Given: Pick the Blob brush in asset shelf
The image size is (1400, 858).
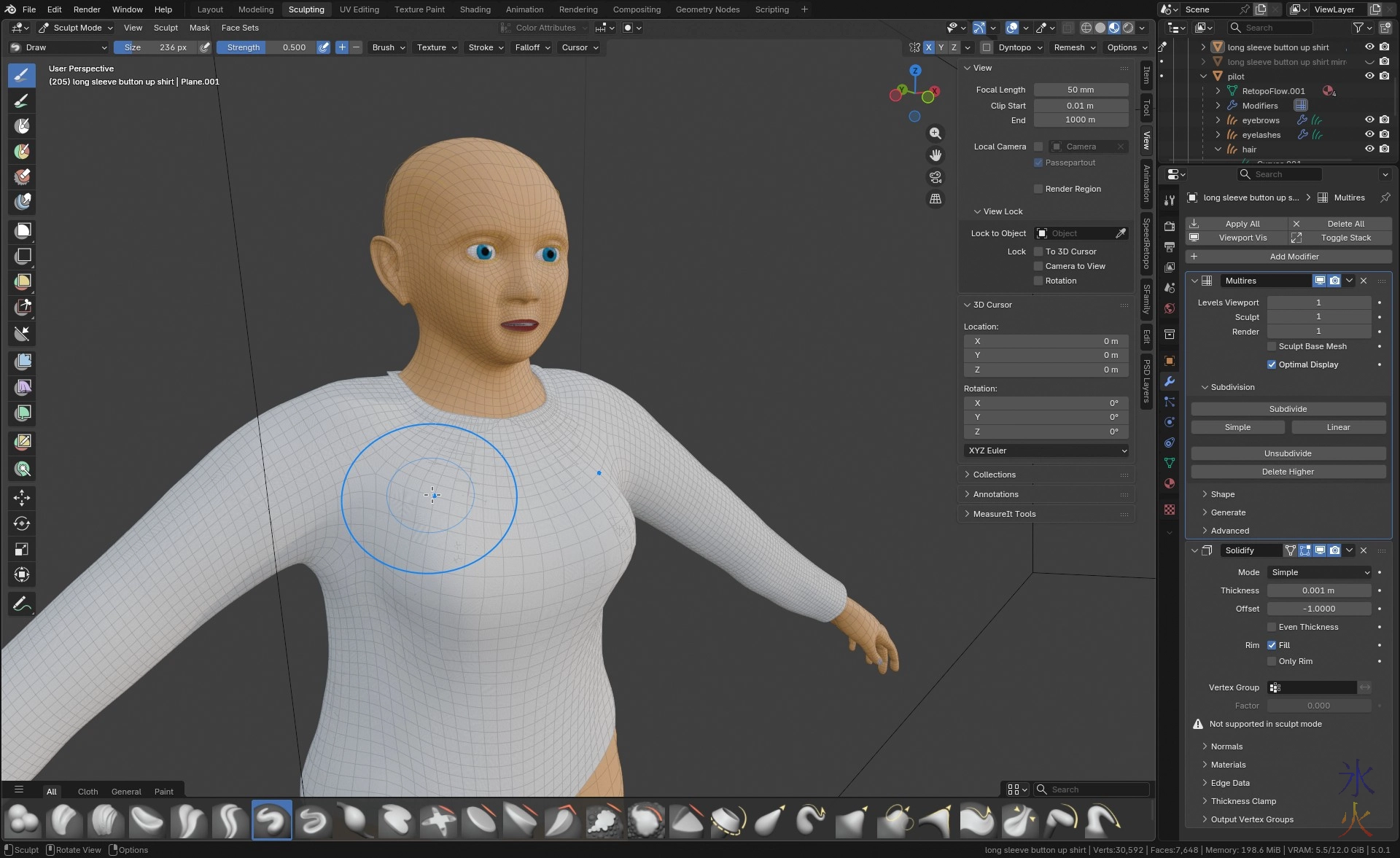Looking at the screenshot, I should (x=23, y=820).
